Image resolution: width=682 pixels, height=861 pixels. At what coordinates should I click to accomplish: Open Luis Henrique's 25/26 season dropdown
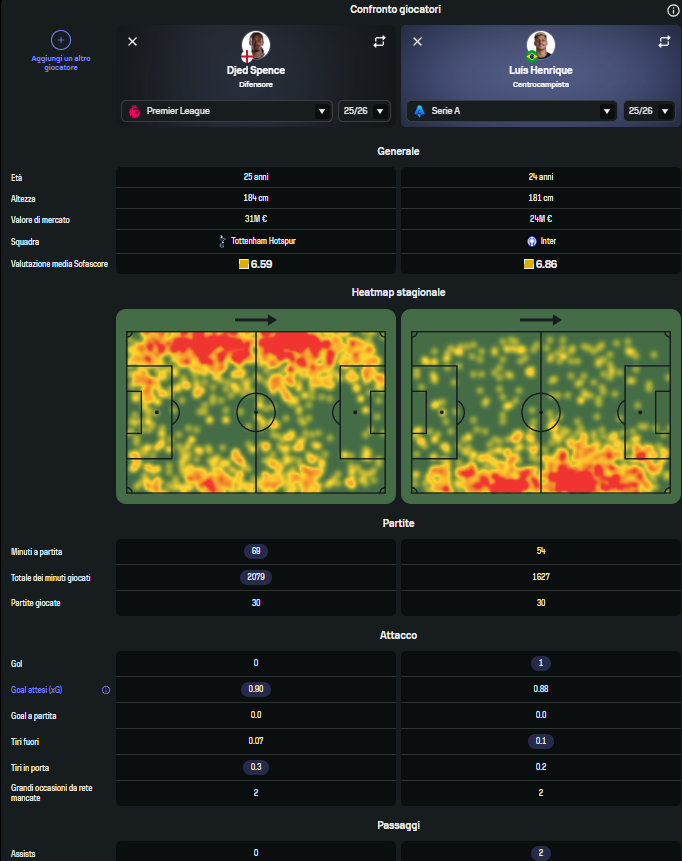click(649, 111)
